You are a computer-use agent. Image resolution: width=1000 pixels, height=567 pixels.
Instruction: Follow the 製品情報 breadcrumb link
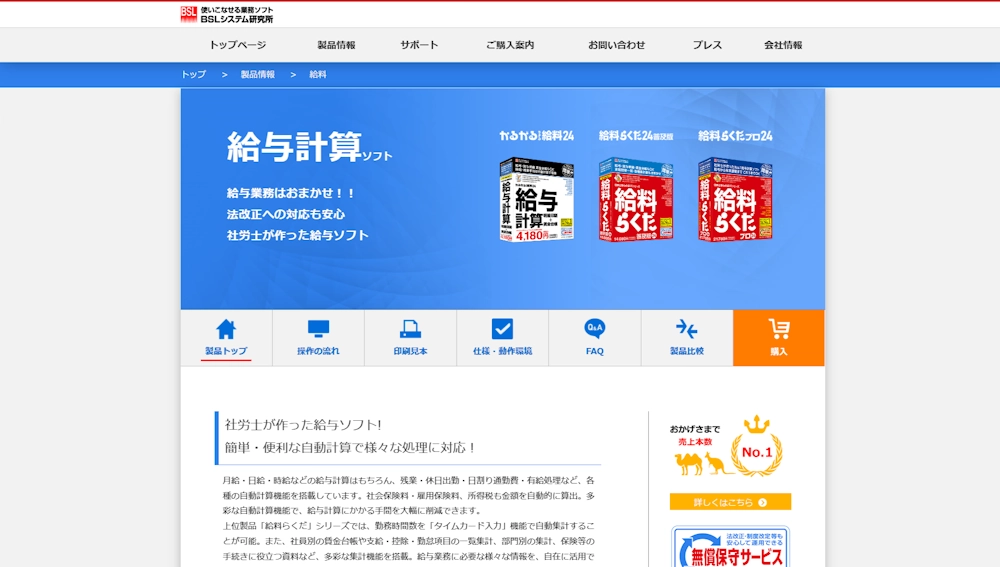tap(257, 75)
